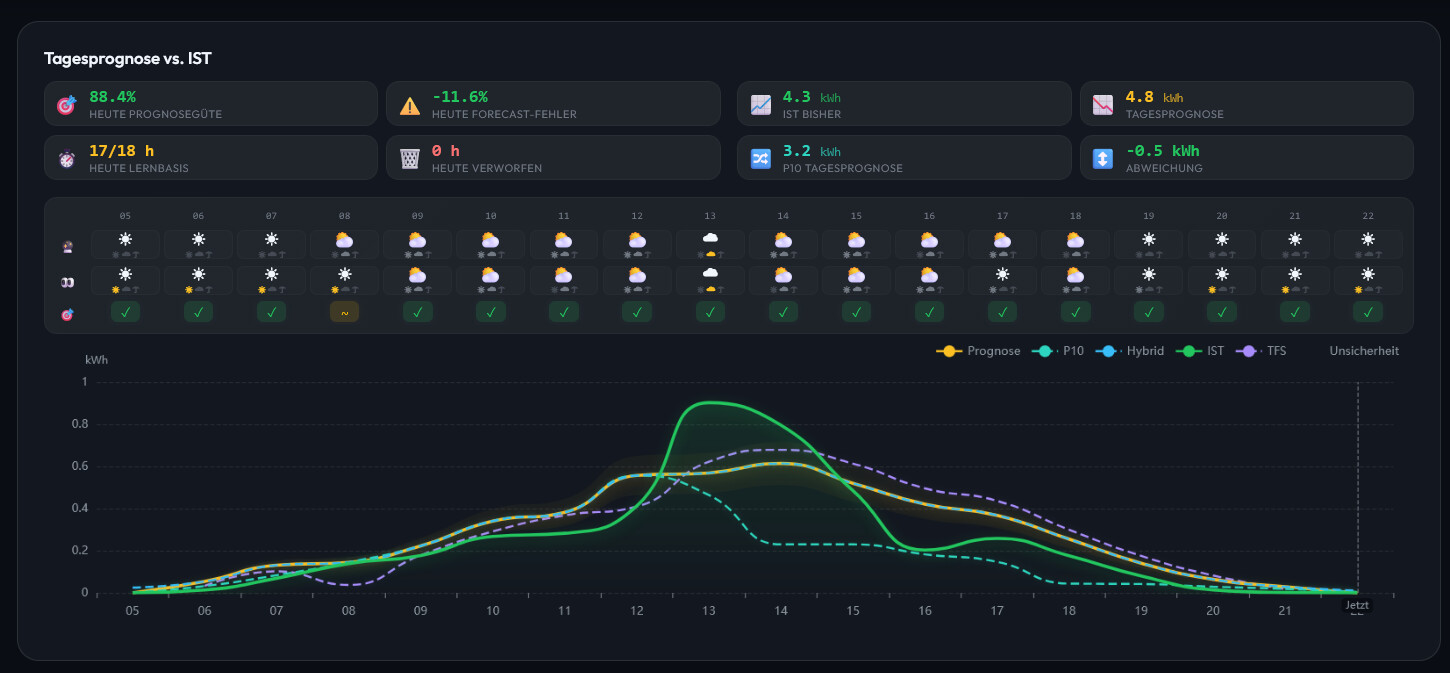Image resolution: width=1450 pixels, height=673 pixels.
Task: Click the shuffle icon at P10 Tagesprognose
Action: (761, 159)
